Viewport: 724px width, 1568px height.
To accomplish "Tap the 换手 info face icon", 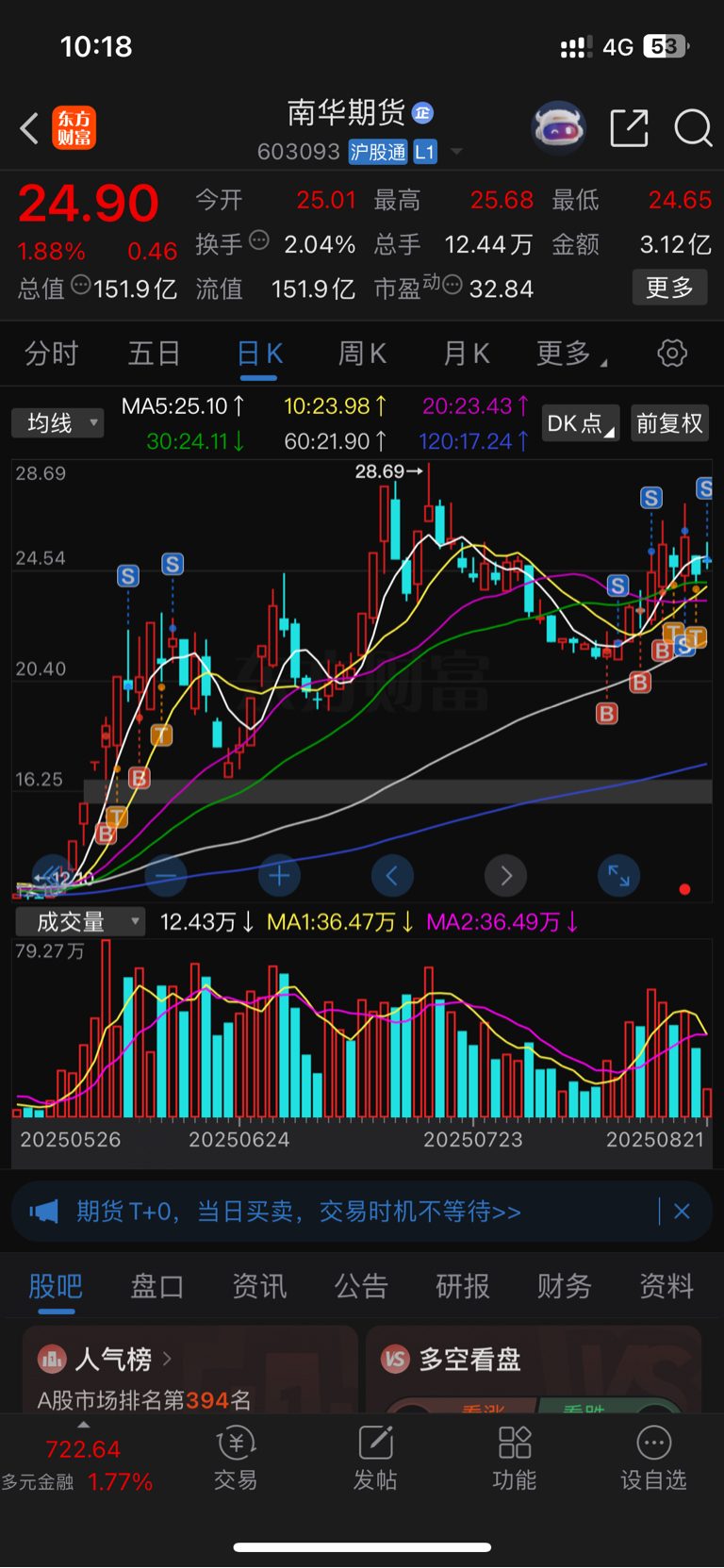I will click(259, 240).
